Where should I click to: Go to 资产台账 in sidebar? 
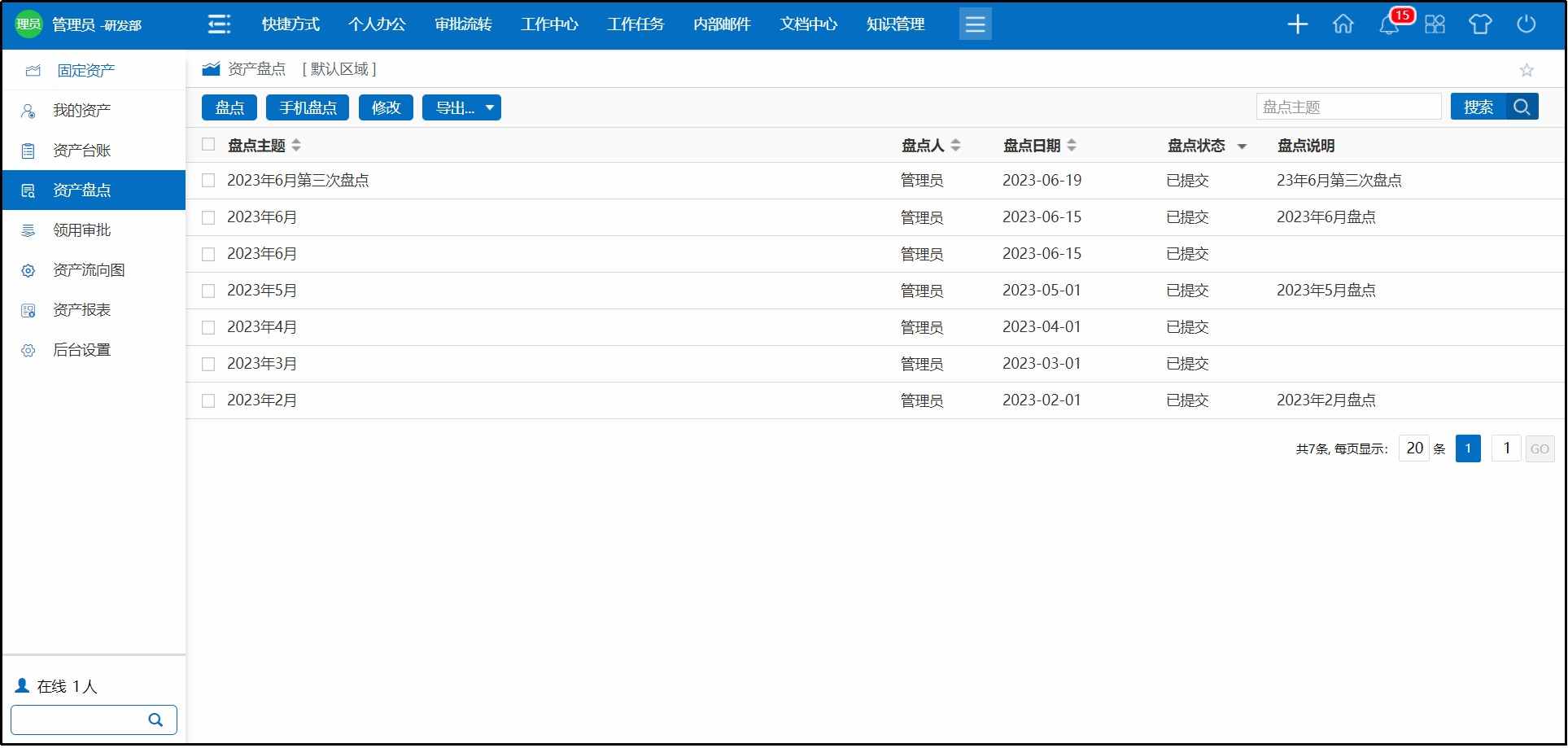pyautogui.click(x=81, y=151)
